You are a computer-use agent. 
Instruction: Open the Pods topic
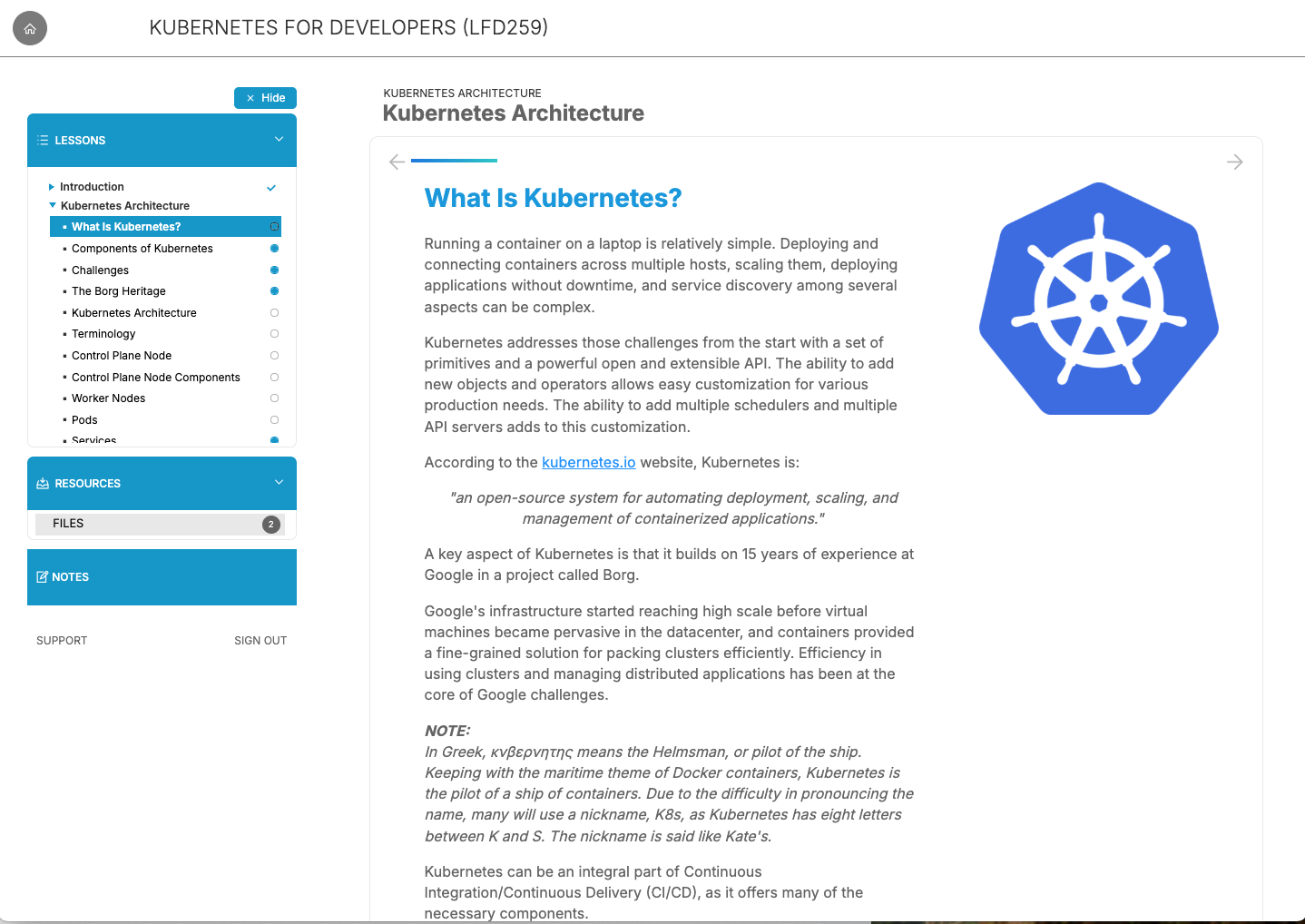(84, 420)
